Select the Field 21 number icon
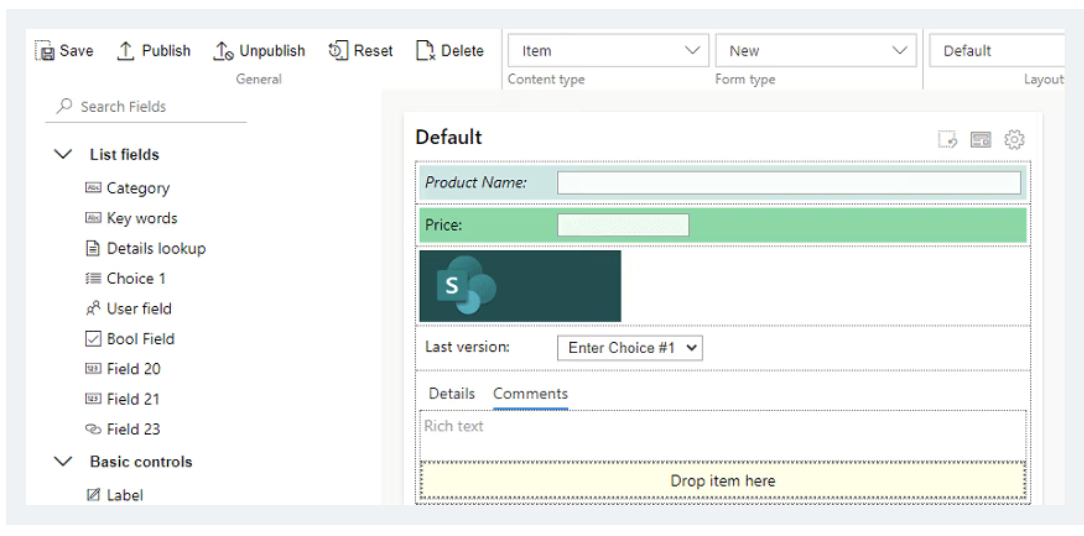 click(x=93, y=399)
